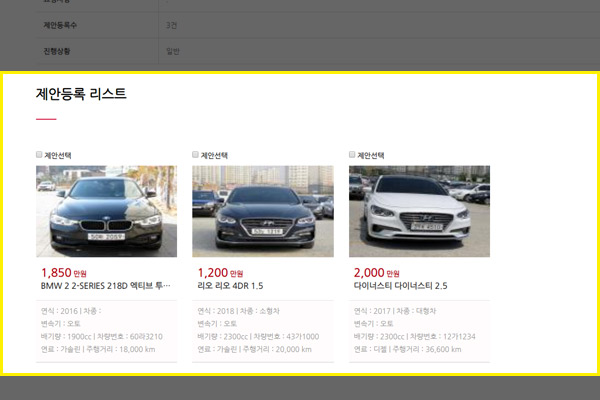
Task: Enable the 제안선택 checkbox for 다이너스티
Action: (352, 155)
